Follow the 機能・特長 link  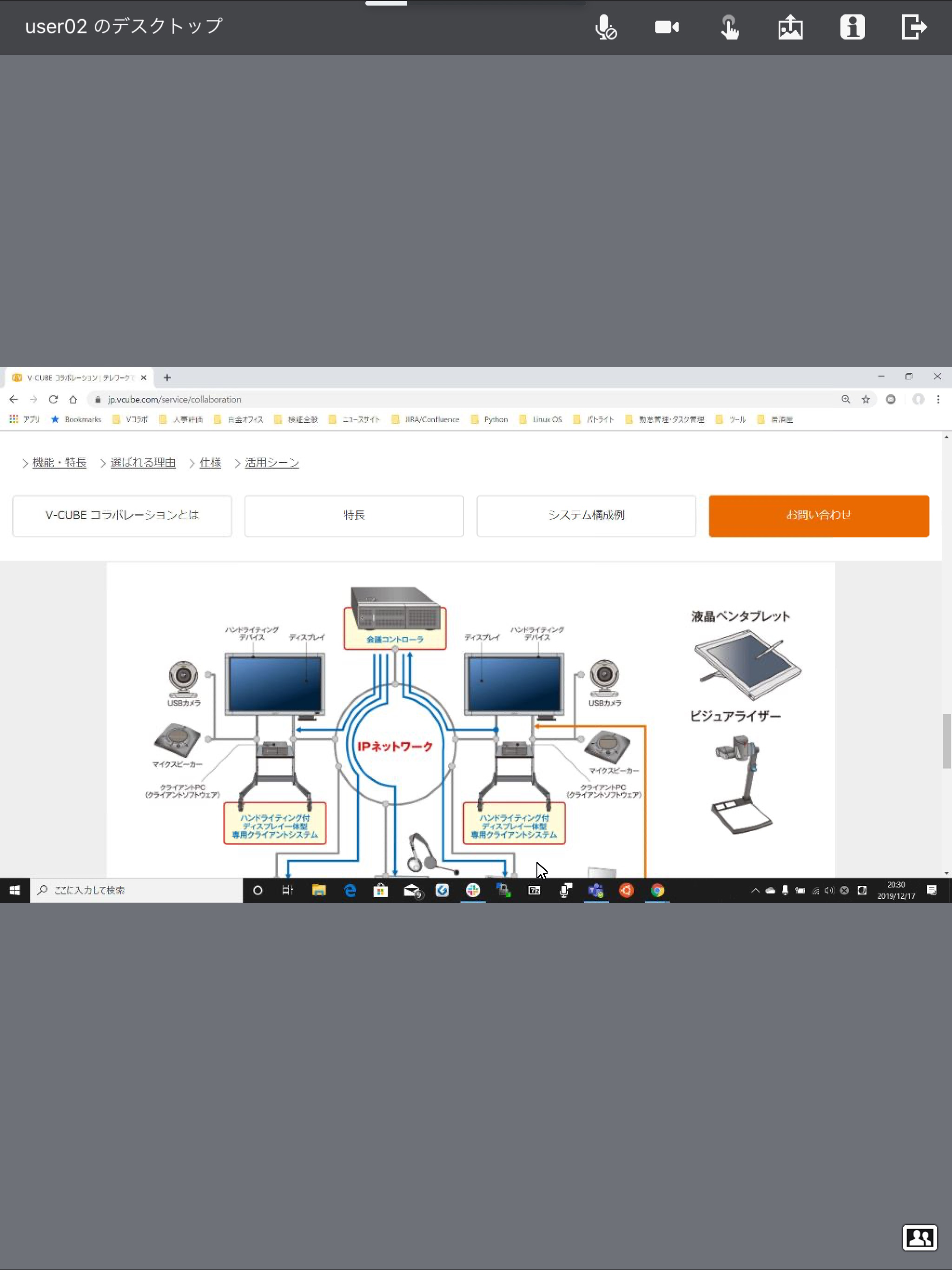coord(59,463)
